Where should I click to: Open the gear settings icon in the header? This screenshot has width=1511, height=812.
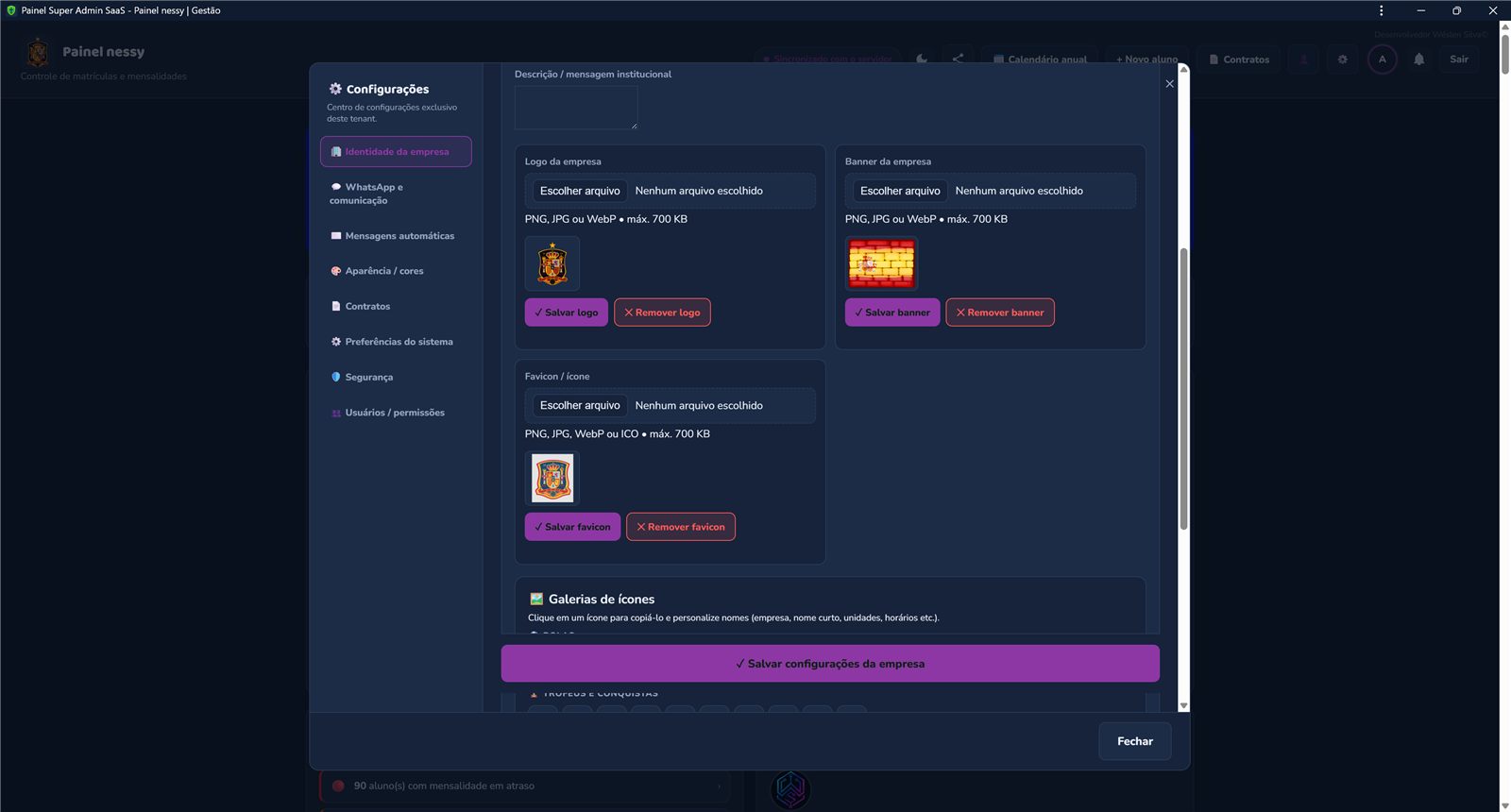pyautogui.click(x=1342, y=59)
